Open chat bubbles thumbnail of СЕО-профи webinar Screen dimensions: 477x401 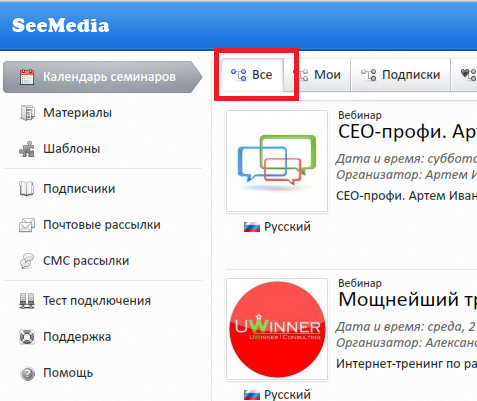pos(277,161)
